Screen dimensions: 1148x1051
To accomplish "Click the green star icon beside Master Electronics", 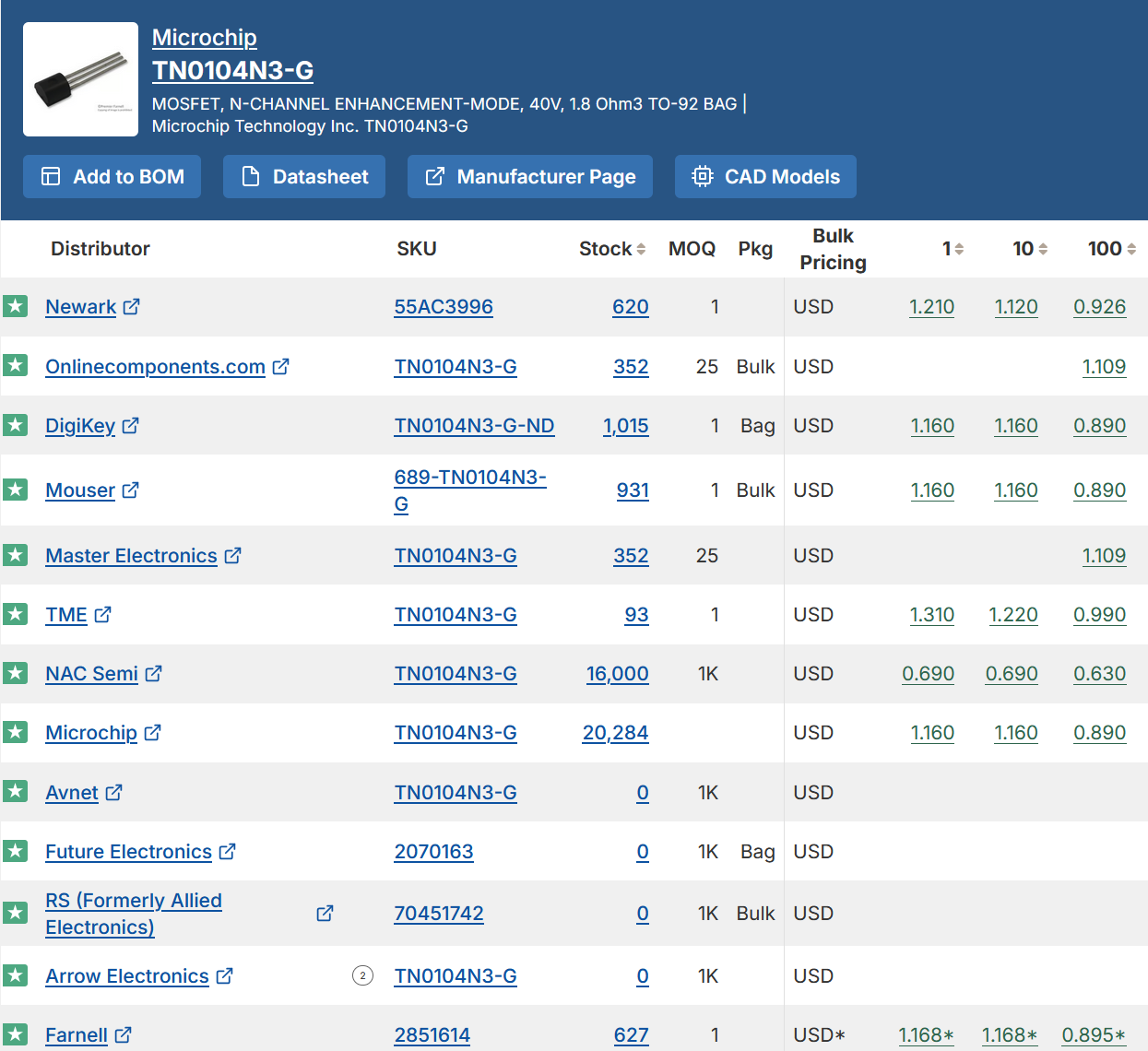I will click(x=15, y=554).
